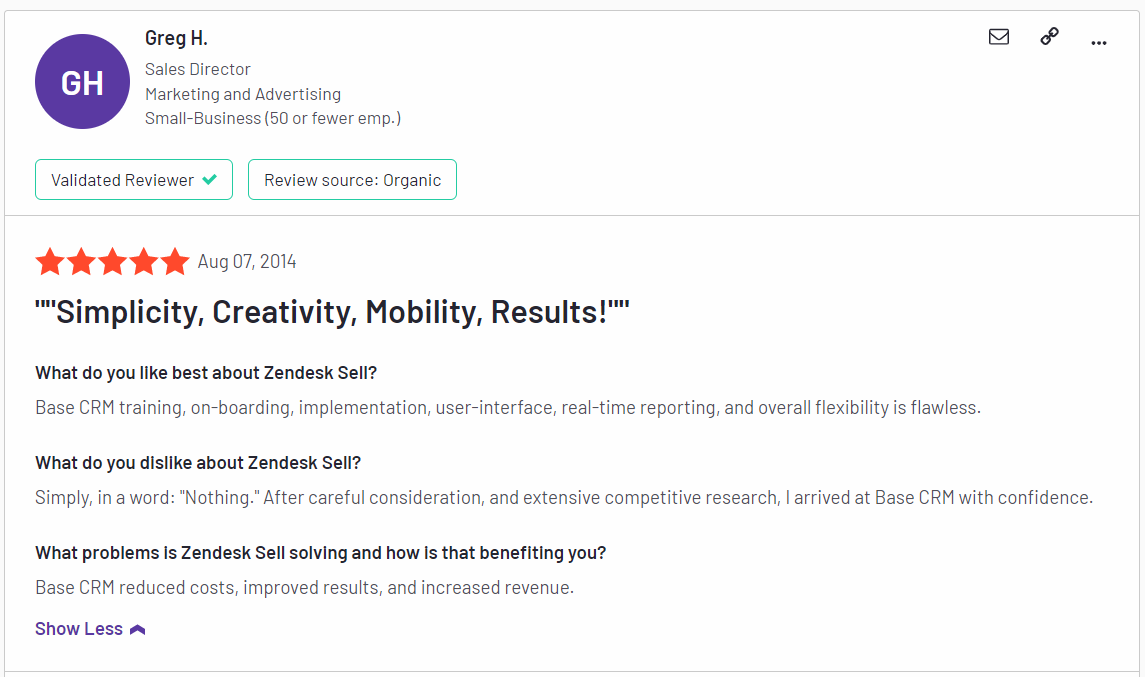The width and height of the screenshot is (1145, 677).
Task: Click the Aug 07, 2014 review date
Action: pos(247,261)
